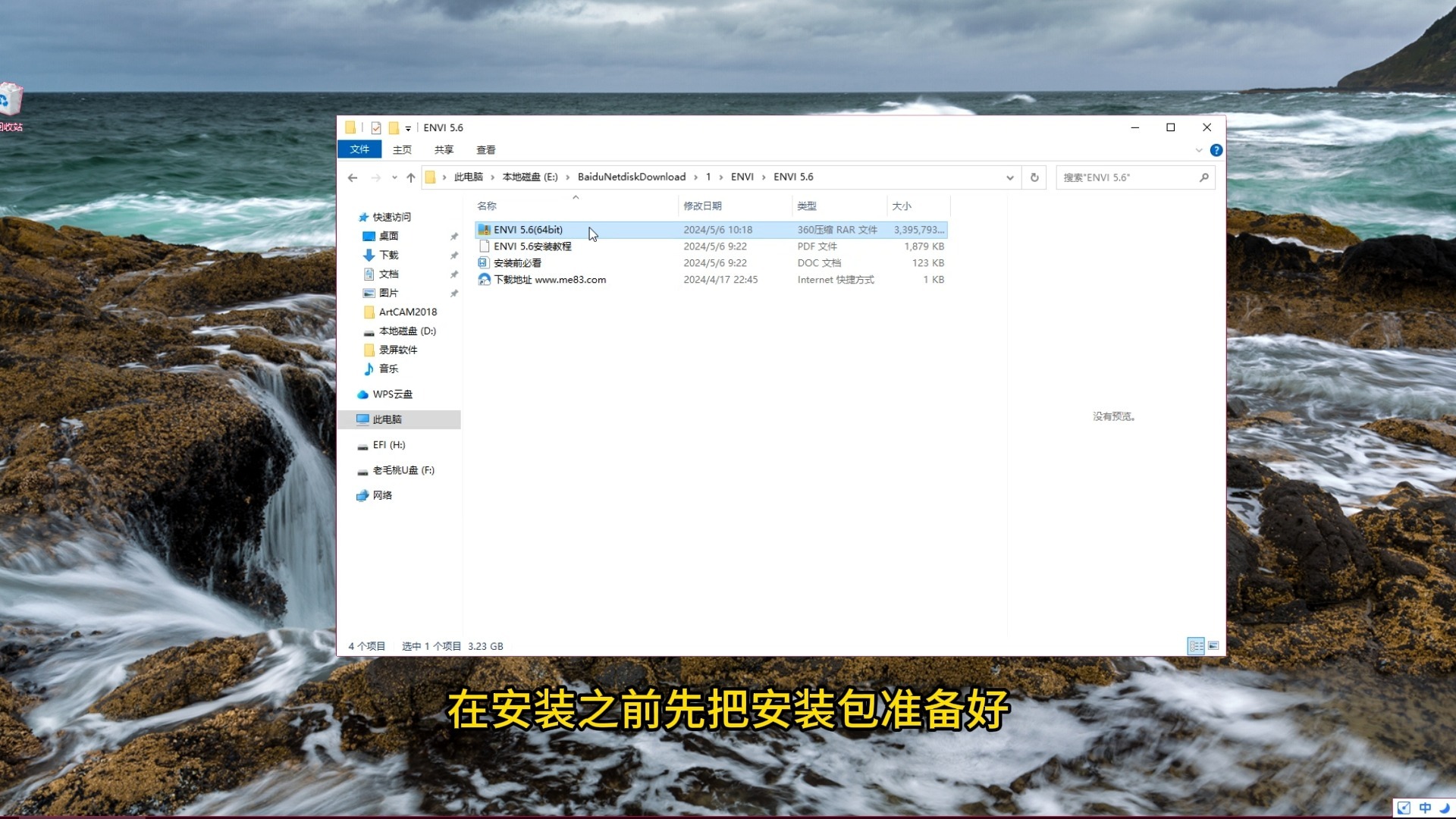
Task: Click the pin icon beside 下载
Action: pyautogui.click(x=454, y=256)
